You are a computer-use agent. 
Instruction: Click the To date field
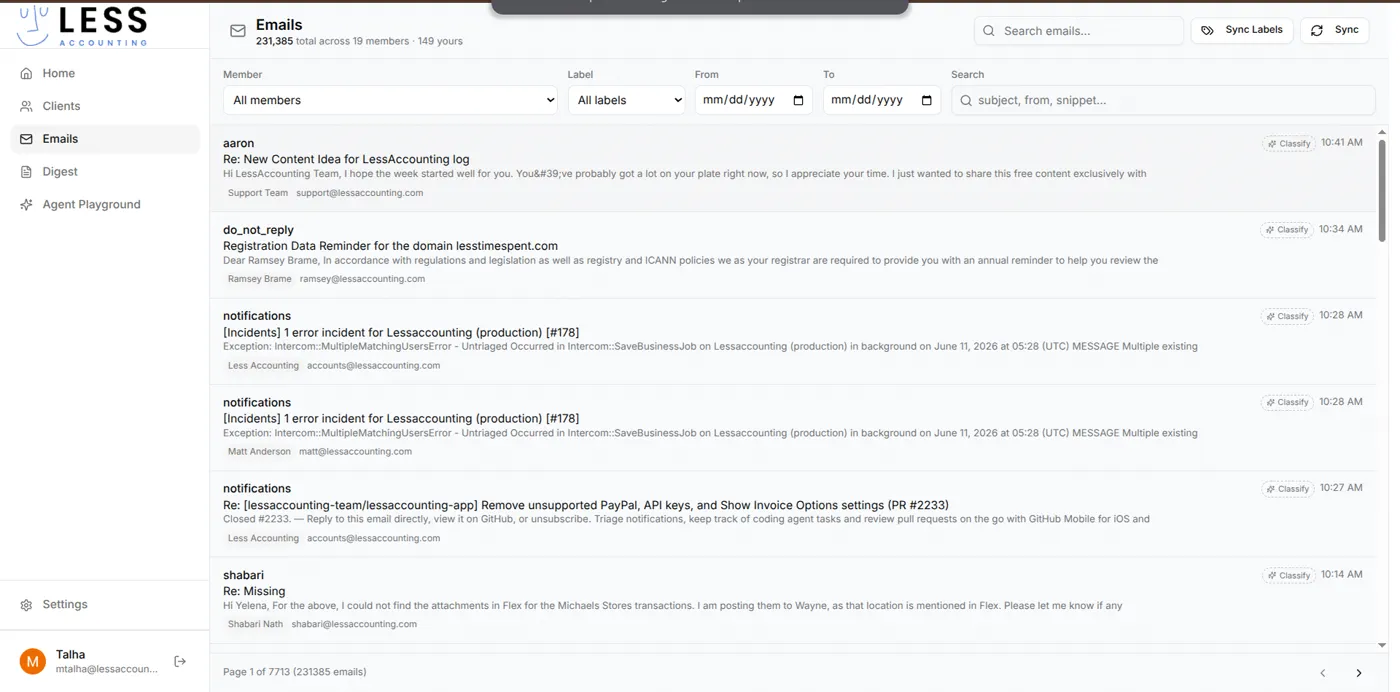pos(881,100)
